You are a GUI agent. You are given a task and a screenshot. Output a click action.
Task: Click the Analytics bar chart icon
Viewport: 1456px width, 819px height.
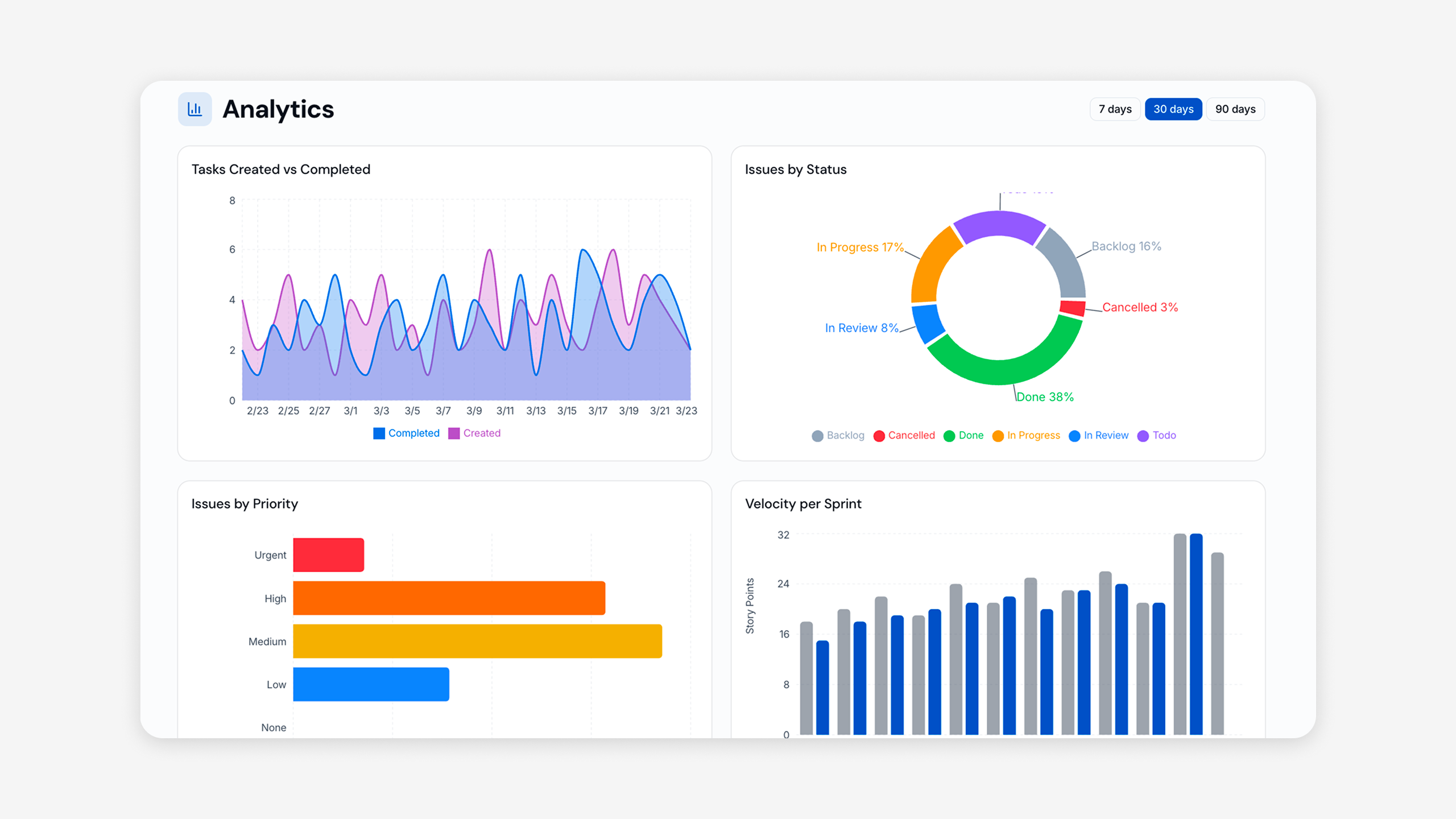click(x=195, y=109)
